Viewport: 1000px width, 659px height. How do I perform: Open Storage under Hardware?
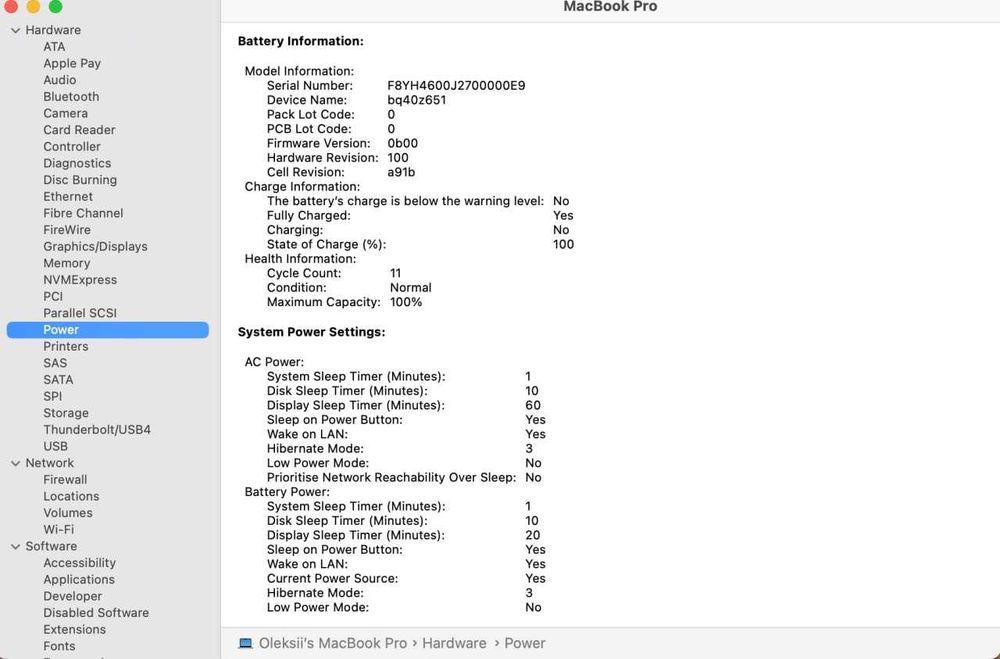coord(66,413)
